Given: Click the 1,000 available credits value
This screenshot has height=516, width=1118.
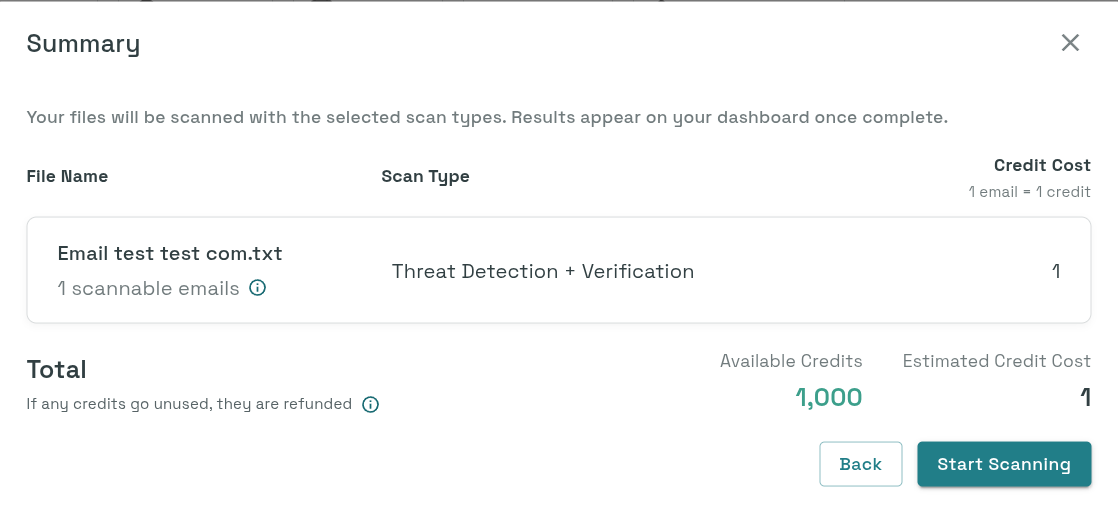Looking at the screenshot, I should click(829, 397).
